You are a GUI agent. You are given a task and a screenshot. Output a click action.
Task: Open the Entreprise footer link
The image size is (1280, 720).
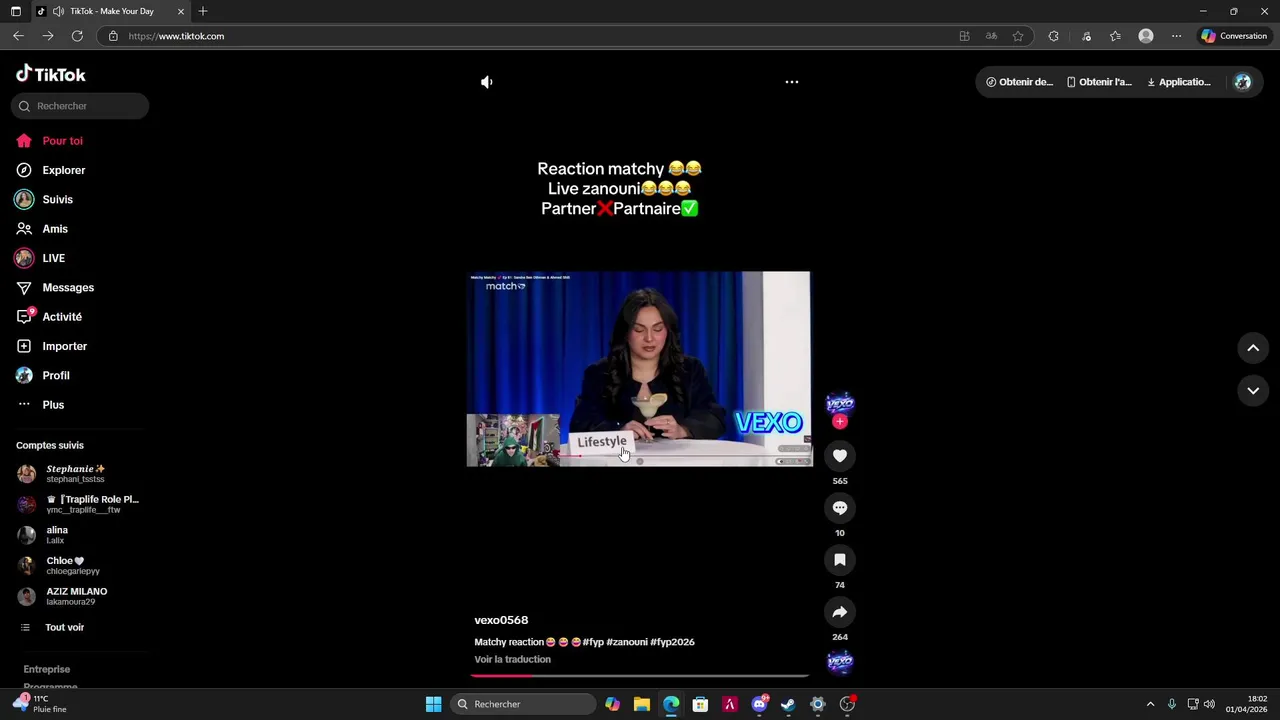pos(47,670)
